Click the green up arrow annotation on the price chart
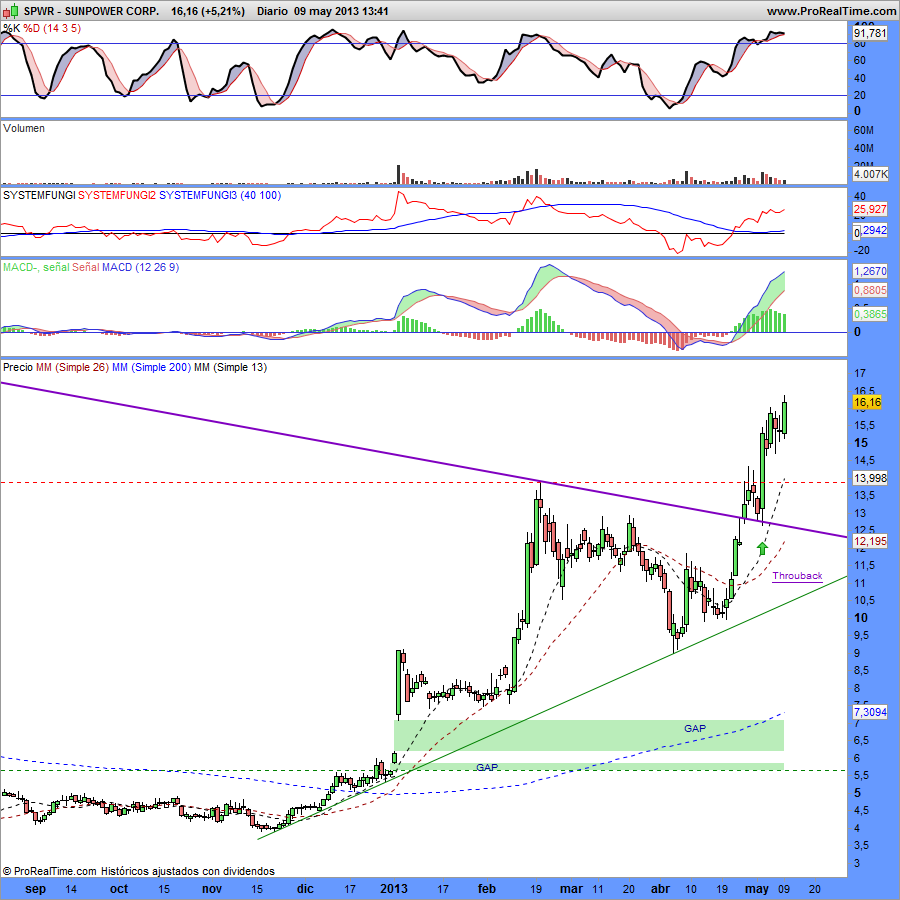 (762, 548)
